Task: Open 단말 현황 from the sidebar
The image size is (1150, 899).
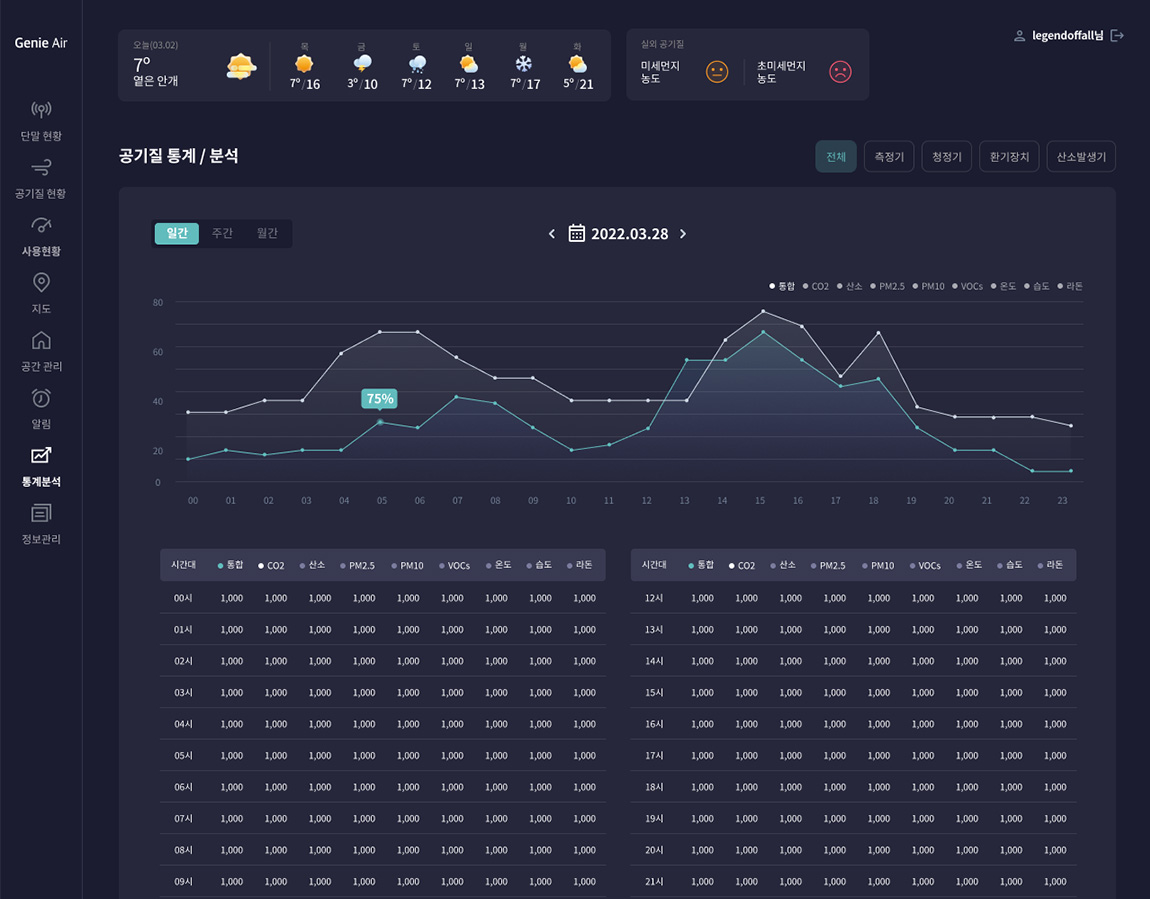Action: click(x=41, y=119)
